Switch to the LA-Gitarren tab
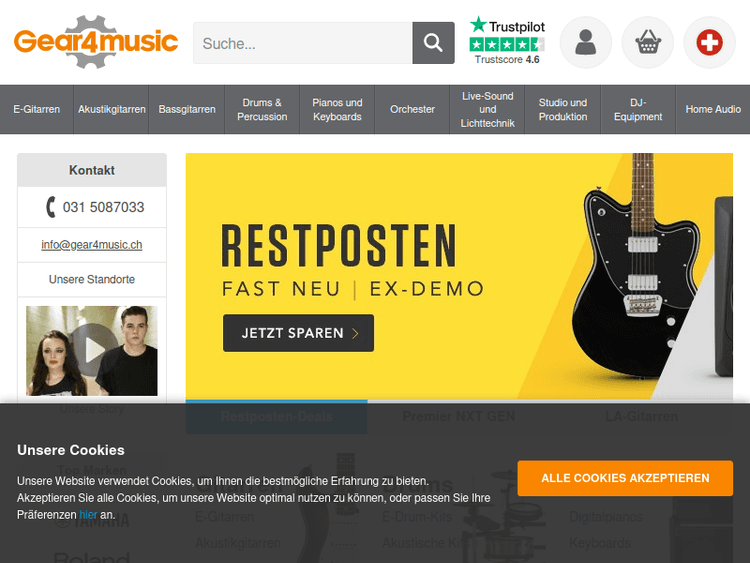This screenshot has height=563, width=750. 641,417
